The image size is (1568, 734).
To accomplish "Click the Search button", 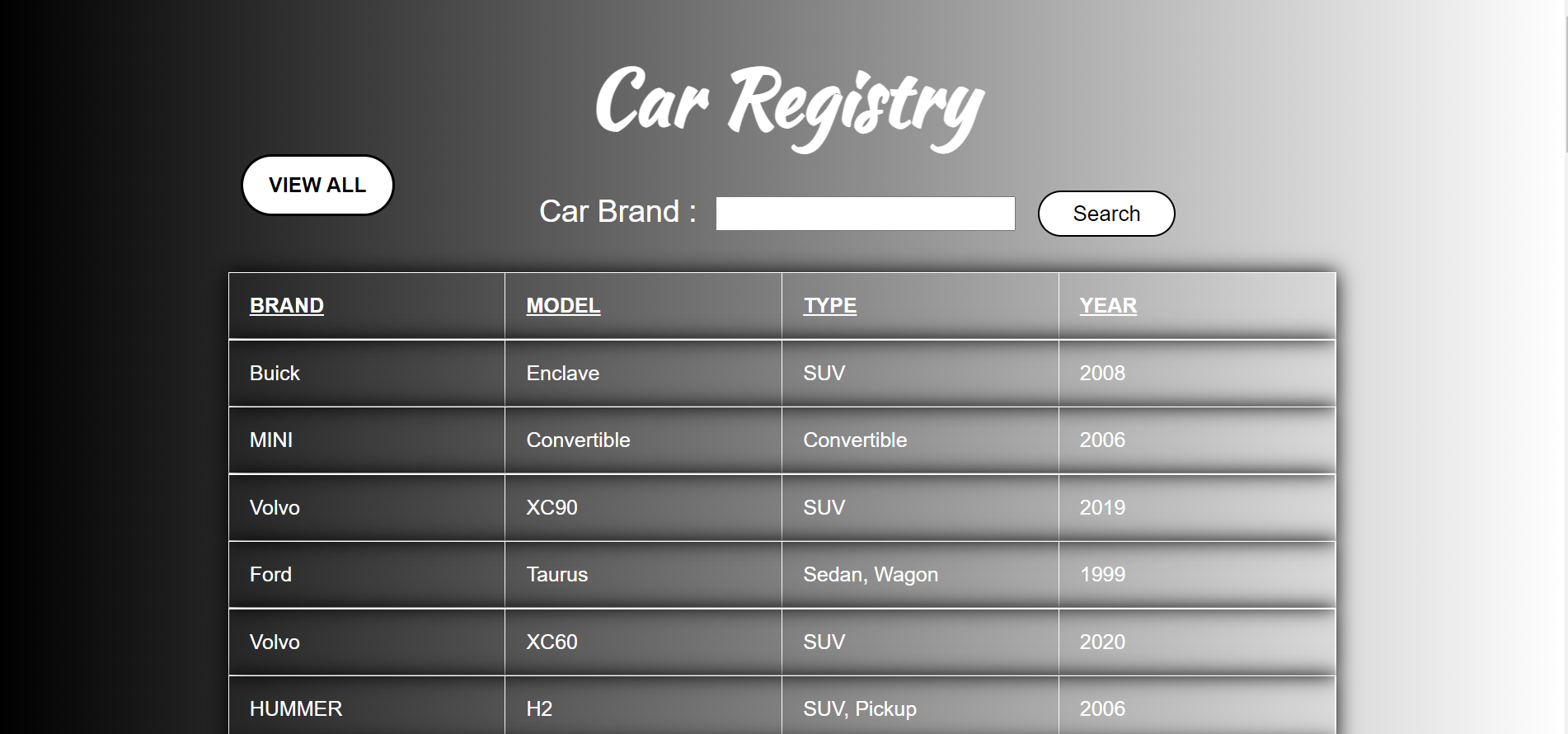I will point(1106,214).
